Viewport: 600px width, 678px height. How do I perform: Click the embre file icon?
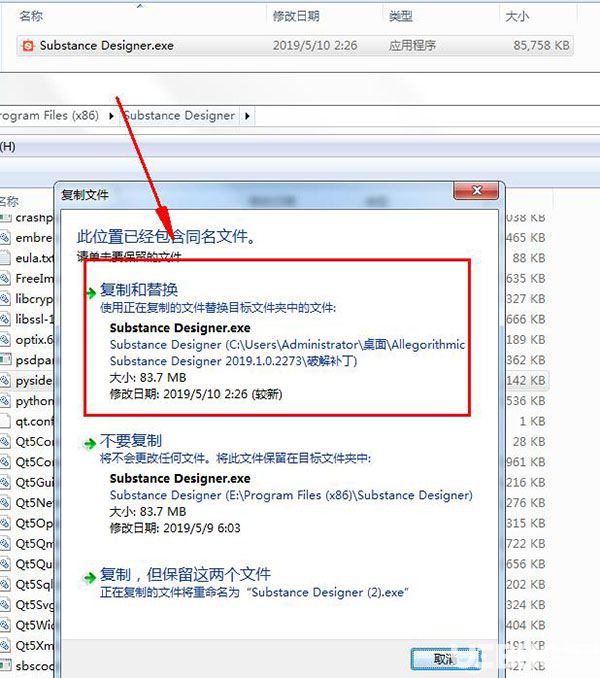(5, 237)
